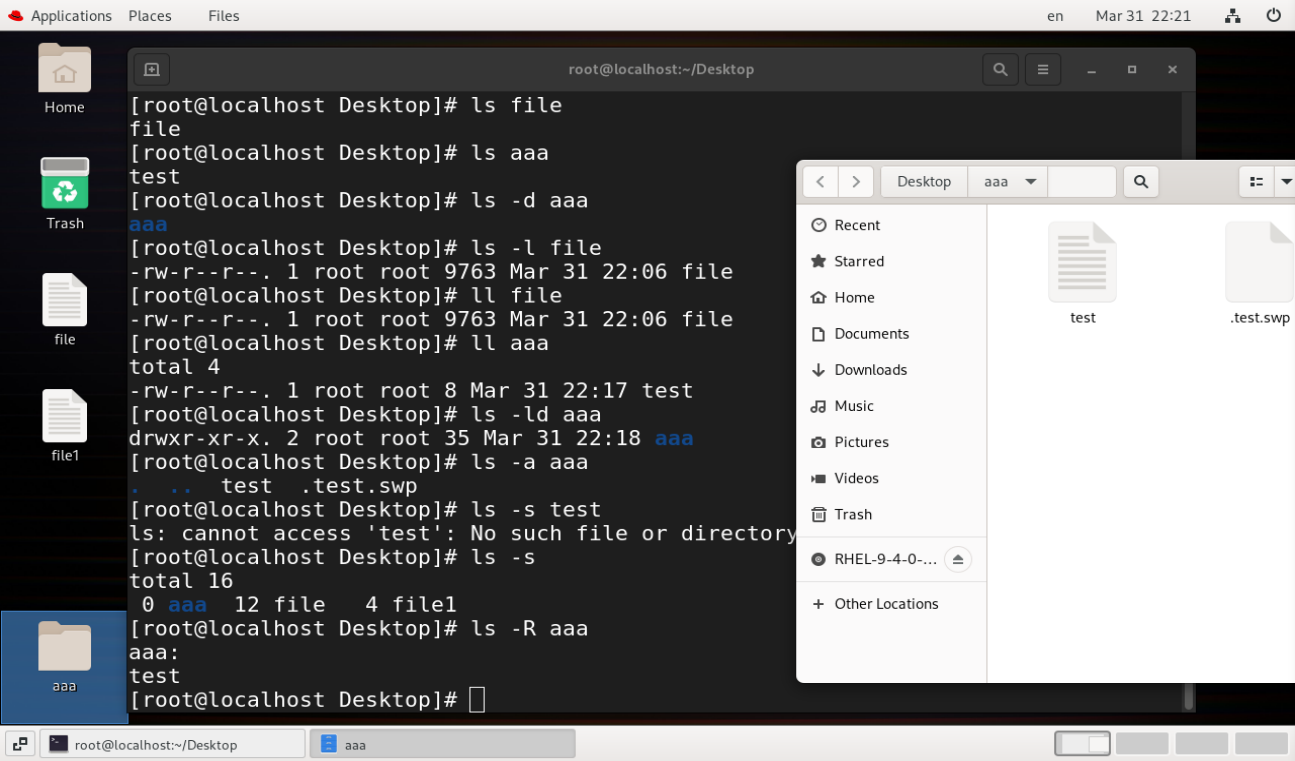
Task: Switch to the 'aaa' Files taskbar entry
Action: [442, 744]
